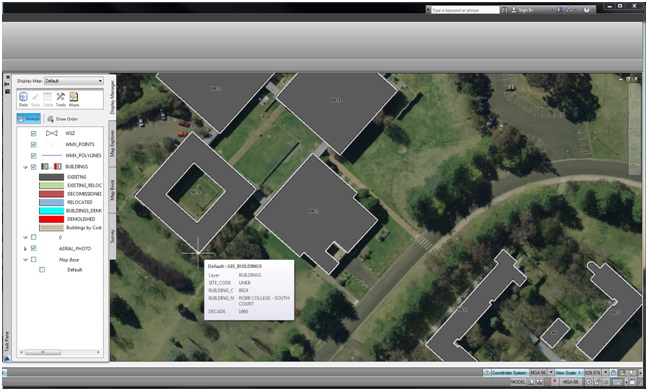Check the layer 0 checkbox
This screenshot has height=391, width=648.
coord(33,237)
